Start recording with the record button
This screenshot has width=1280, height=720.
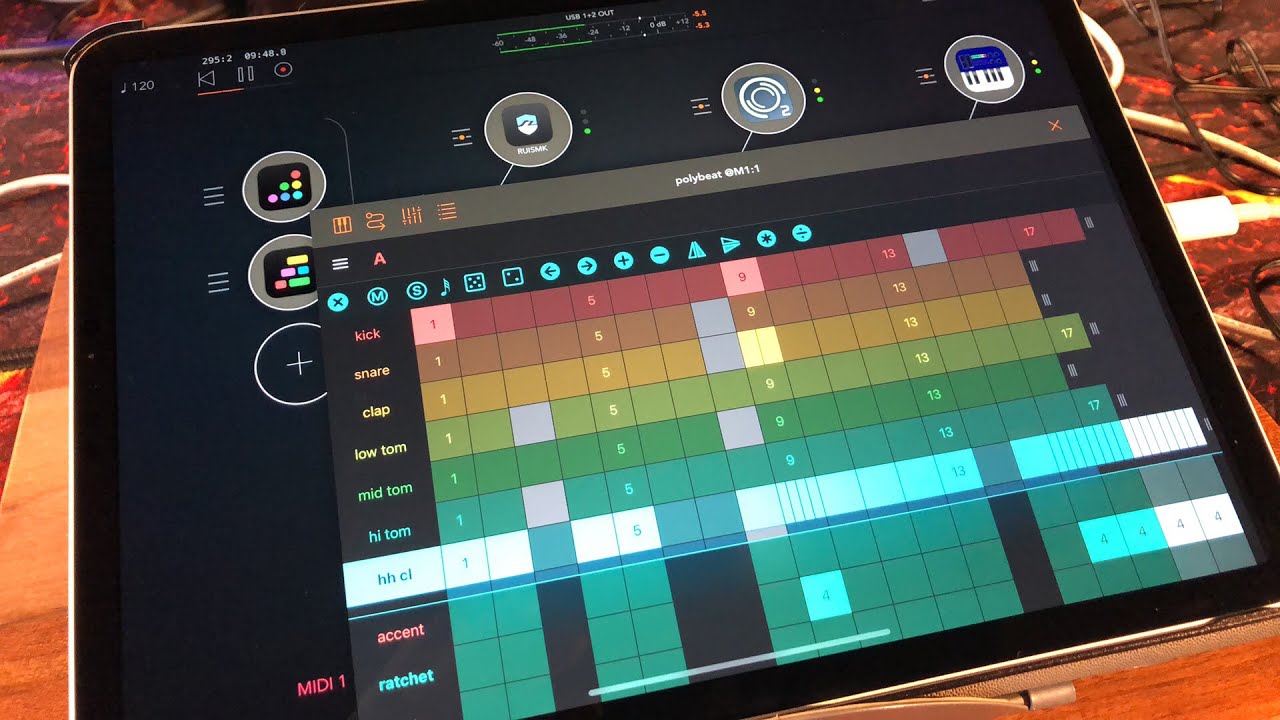coord(283,70)
